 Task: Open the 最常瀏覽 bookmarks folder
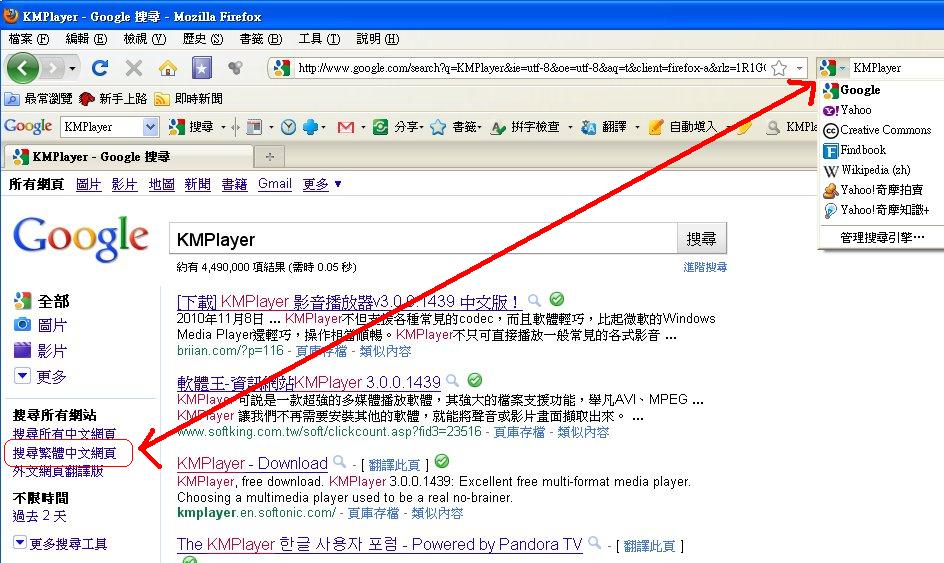coord(38,98)
